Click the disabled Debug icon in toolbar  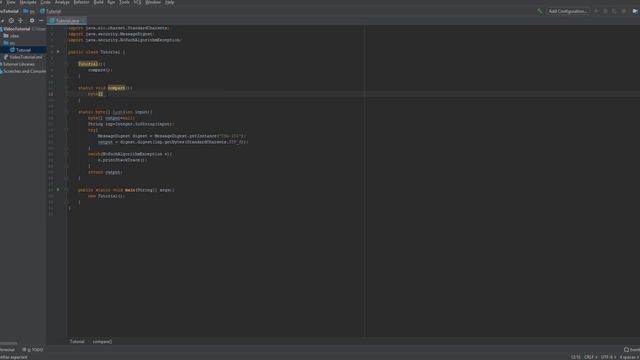pos(605,11)
